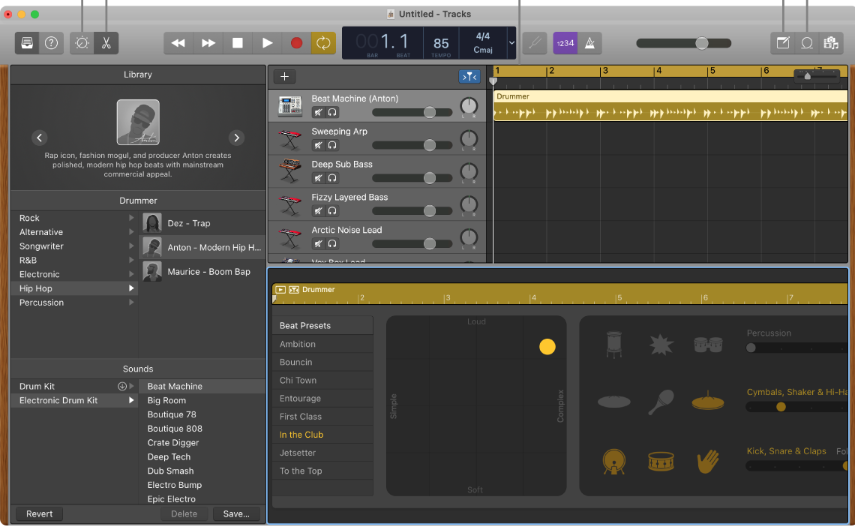Open the Media Browser button
855x526 pixels.
coord(831,43)
